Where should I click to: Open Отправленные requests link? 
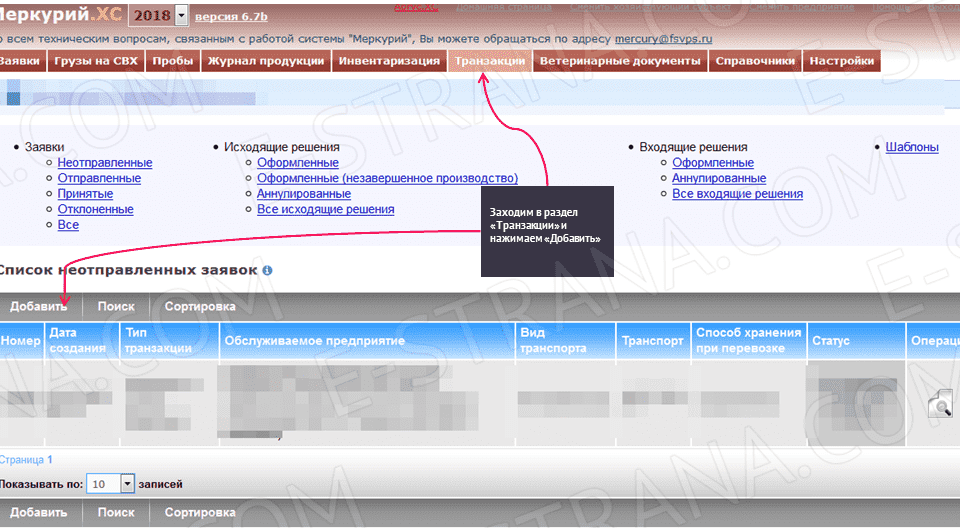99,178
